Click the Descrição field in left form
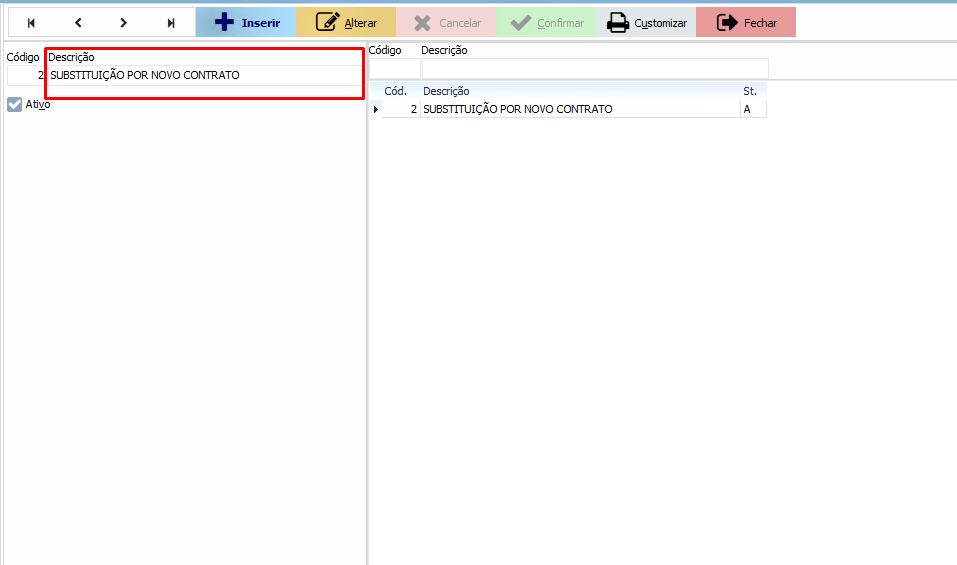The height and width of the screenshot is (565, 957). coord(203,75)
